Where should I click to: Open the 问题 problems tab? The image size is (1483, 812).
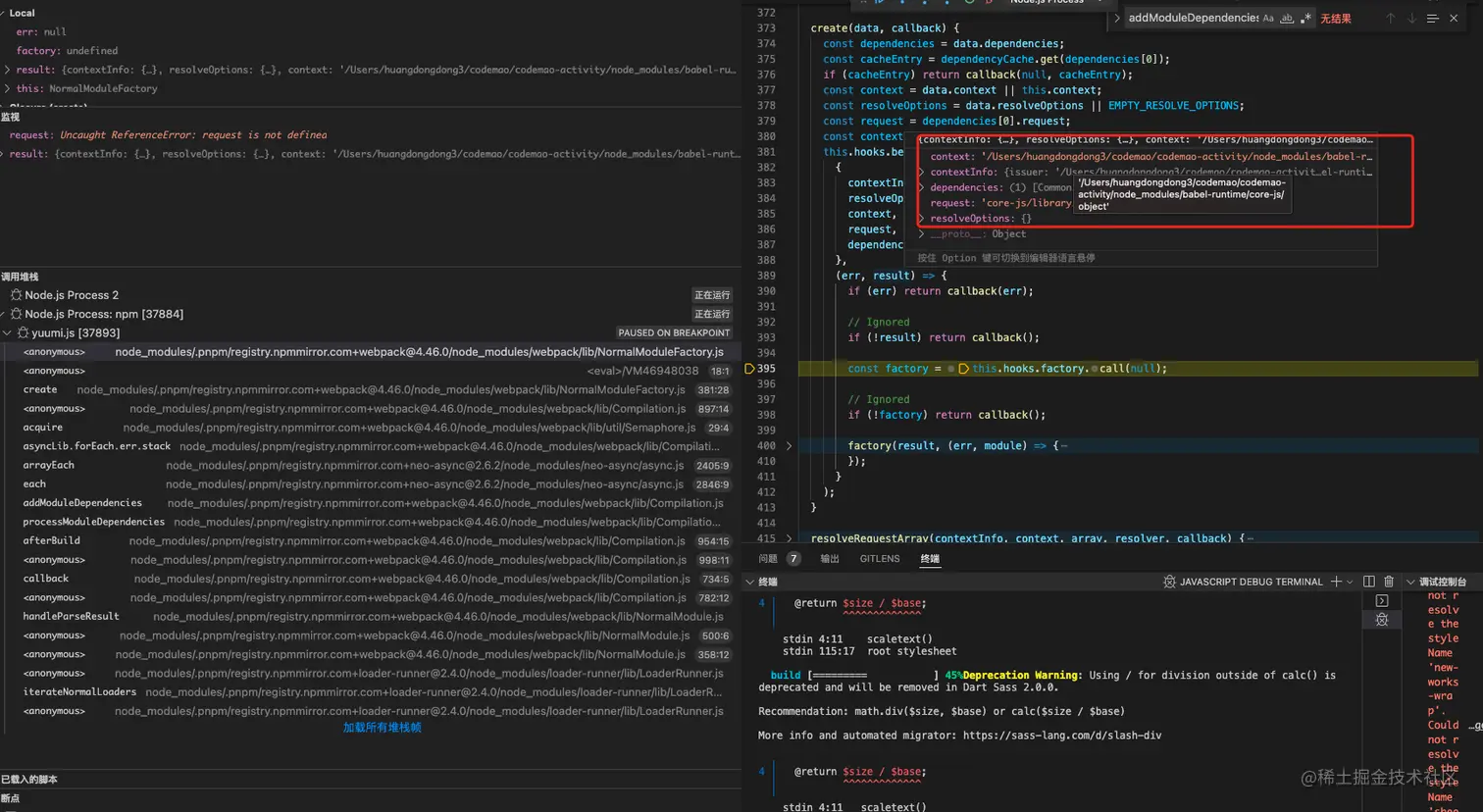pos(768,559)
